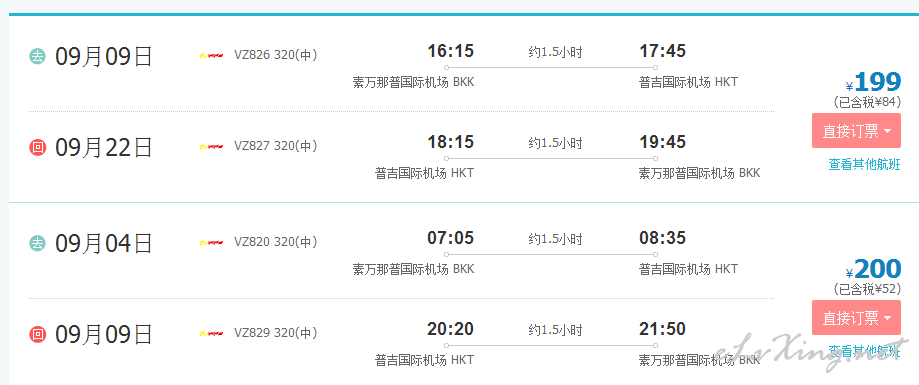Click the return icon beside 09月22日
This screenshot has width=919, height=385.
38,148
